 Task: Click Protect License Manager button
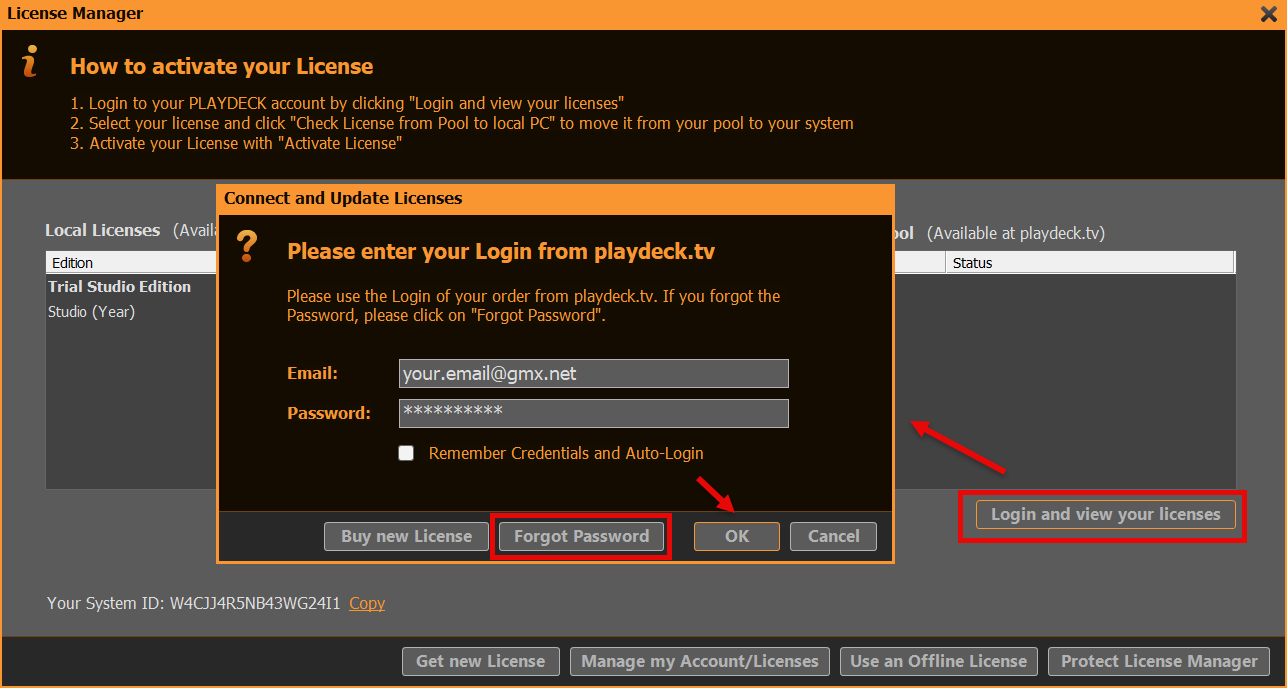[1159, 661]
